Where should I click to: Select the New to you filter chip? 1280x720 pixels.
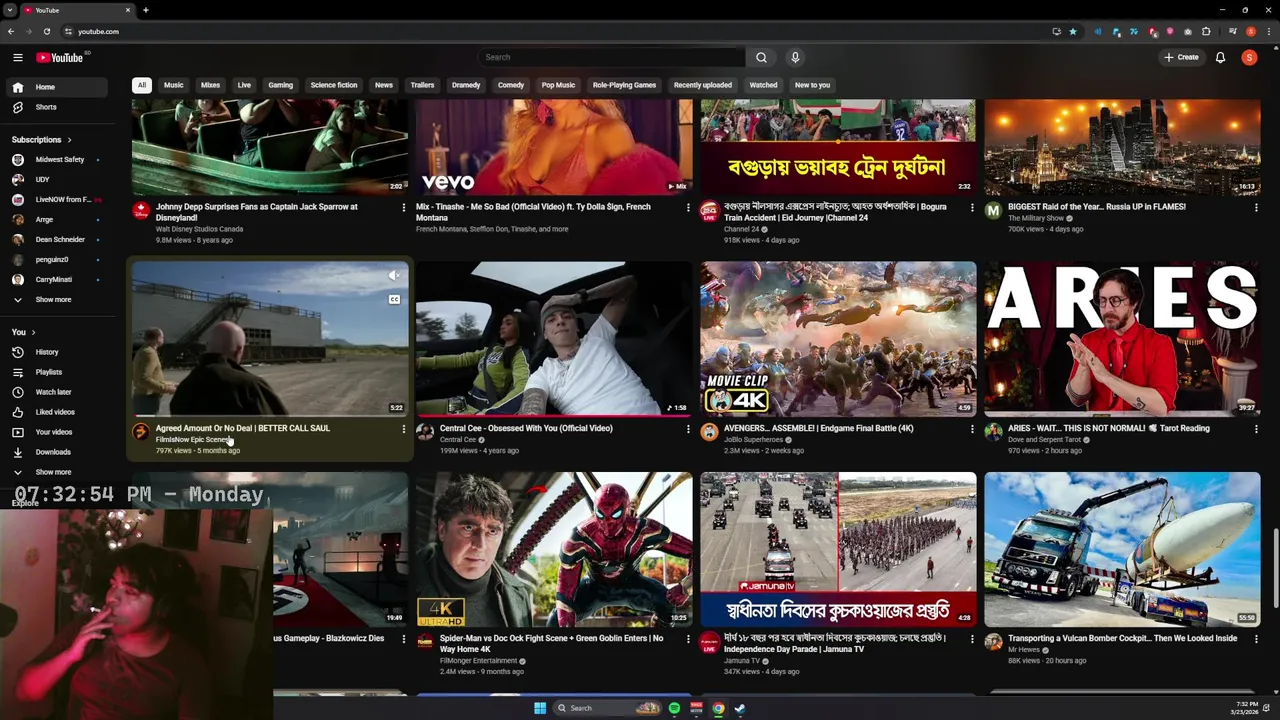click(812, 85)
